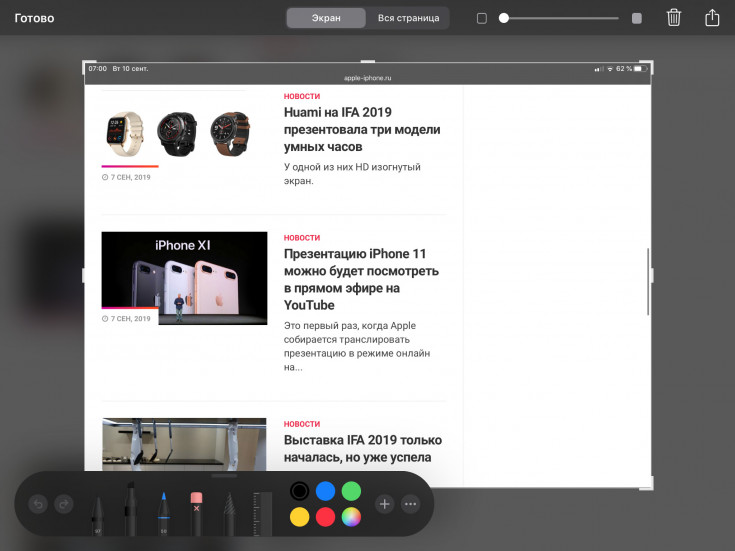Open the Презентацию iPhone 11 headline
Screen dimensions: 735x551
point(361,279)
